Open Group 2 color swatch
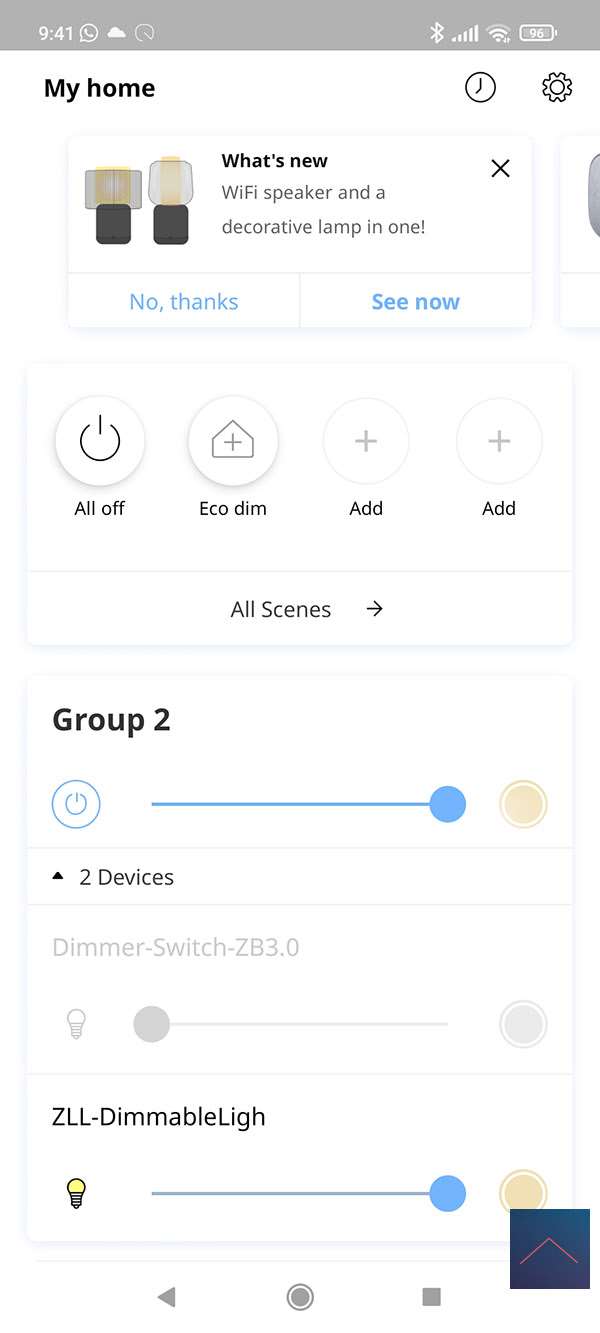The image size is (600, 1333). pyautogui.click(x=523, y=804)
